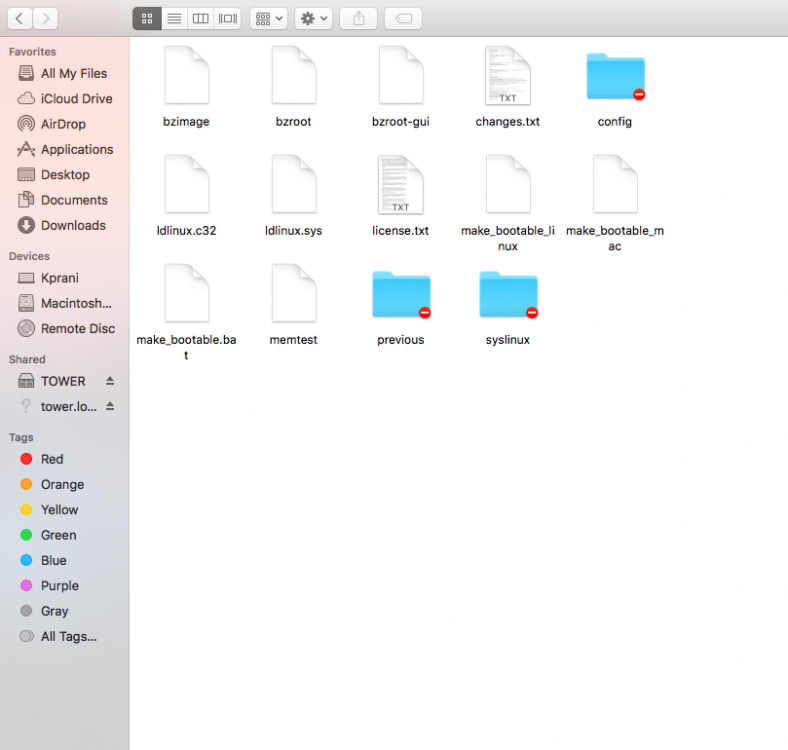This screenshot has height=750, width=788.
Task: Select the make_bootable.bat file icon
Action: (x=186, y=293)
